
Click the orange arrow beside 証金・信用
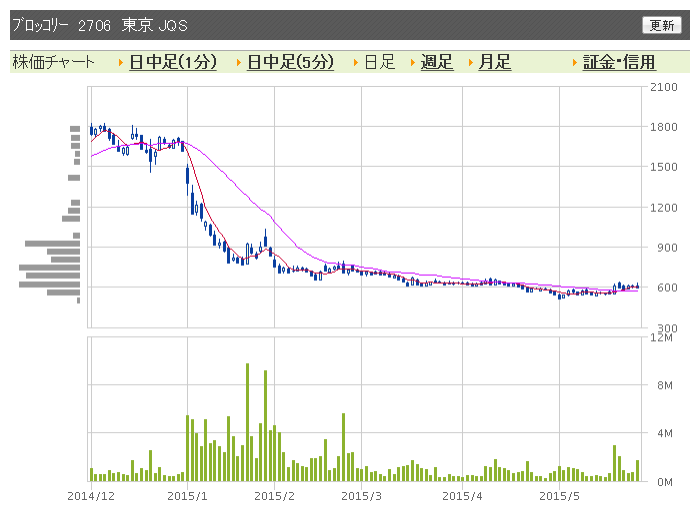[575, 63]
